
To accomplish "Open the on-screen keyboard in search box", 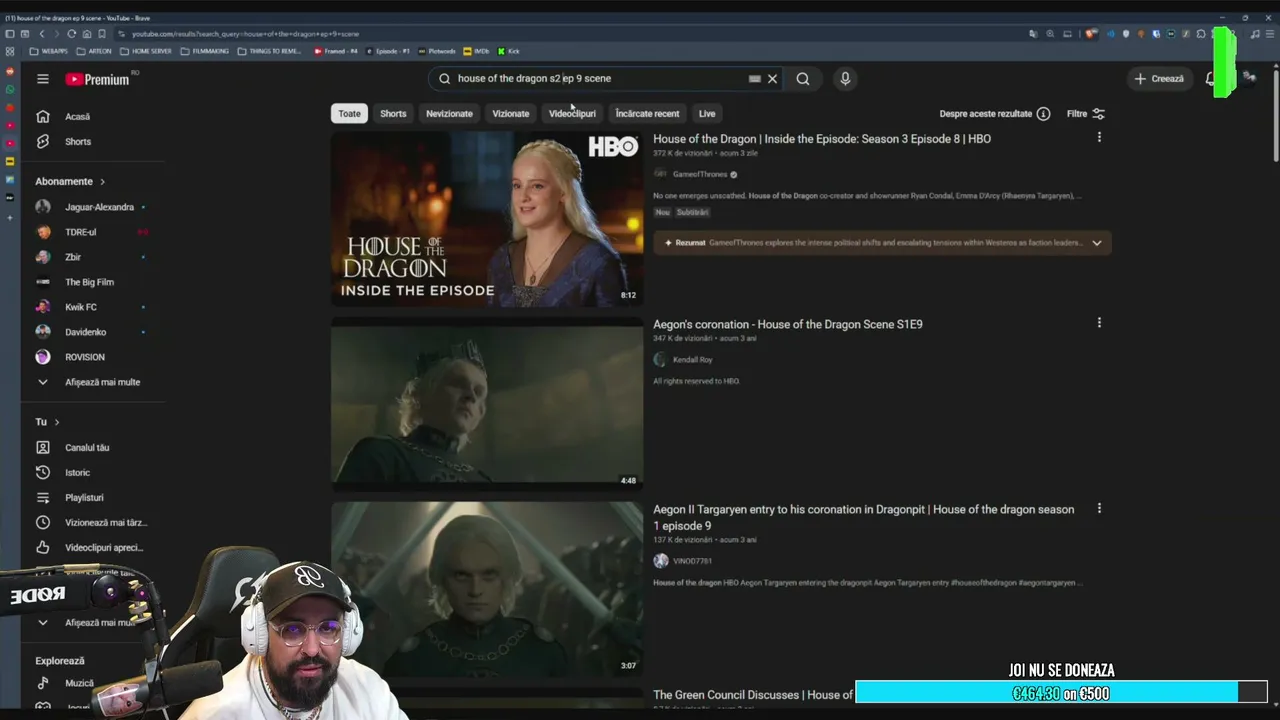I will (x=755, y=79).
